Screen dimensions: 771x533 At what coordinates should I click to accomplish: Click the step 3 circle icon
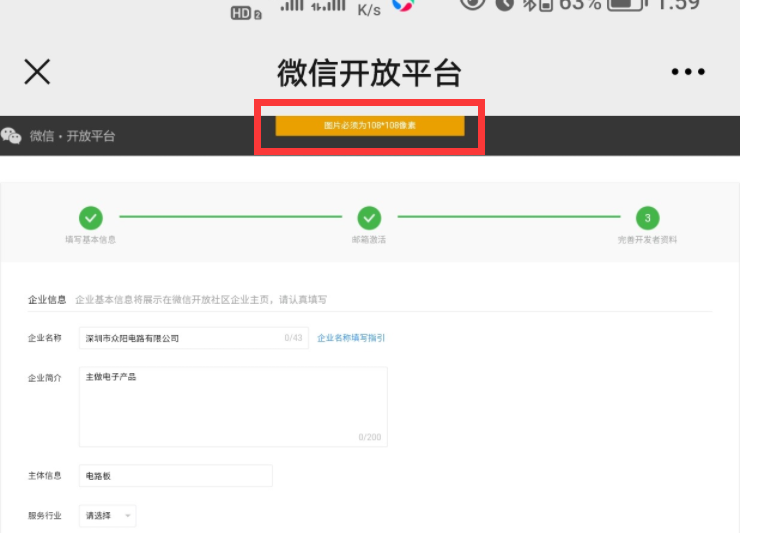tap(648, 218)
